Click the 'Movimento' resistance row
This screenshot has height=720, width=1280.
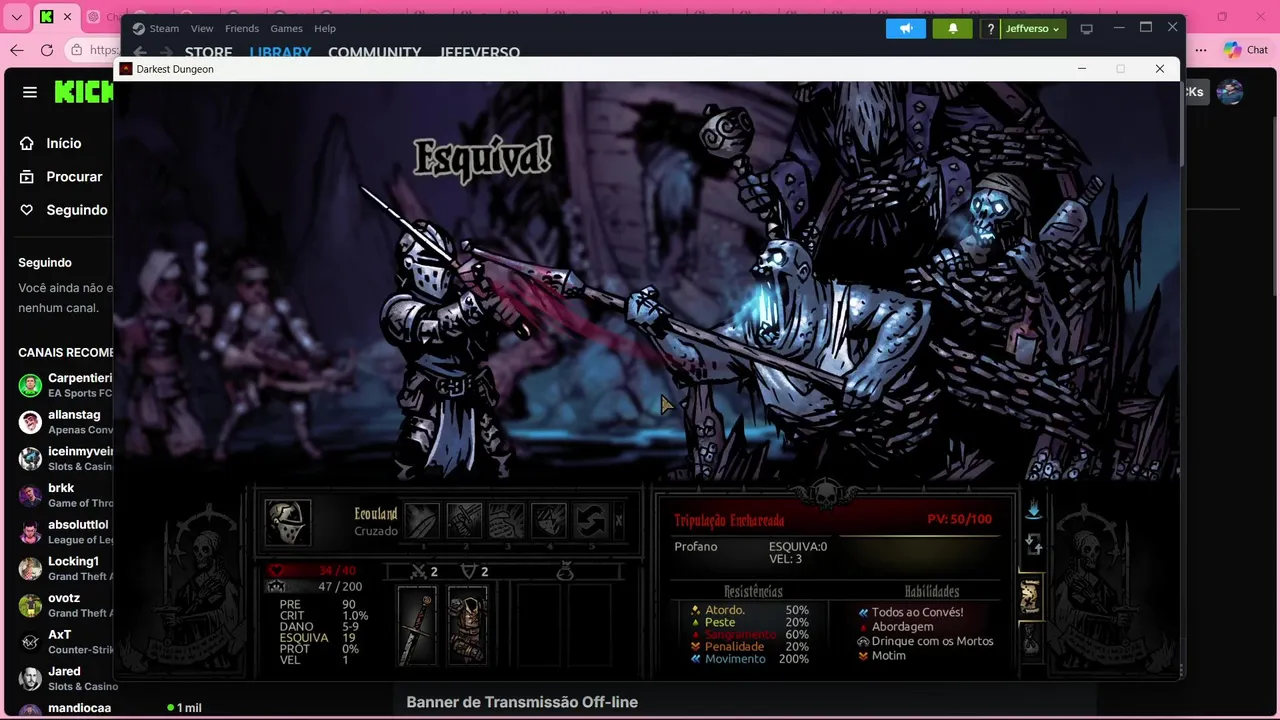750,659
